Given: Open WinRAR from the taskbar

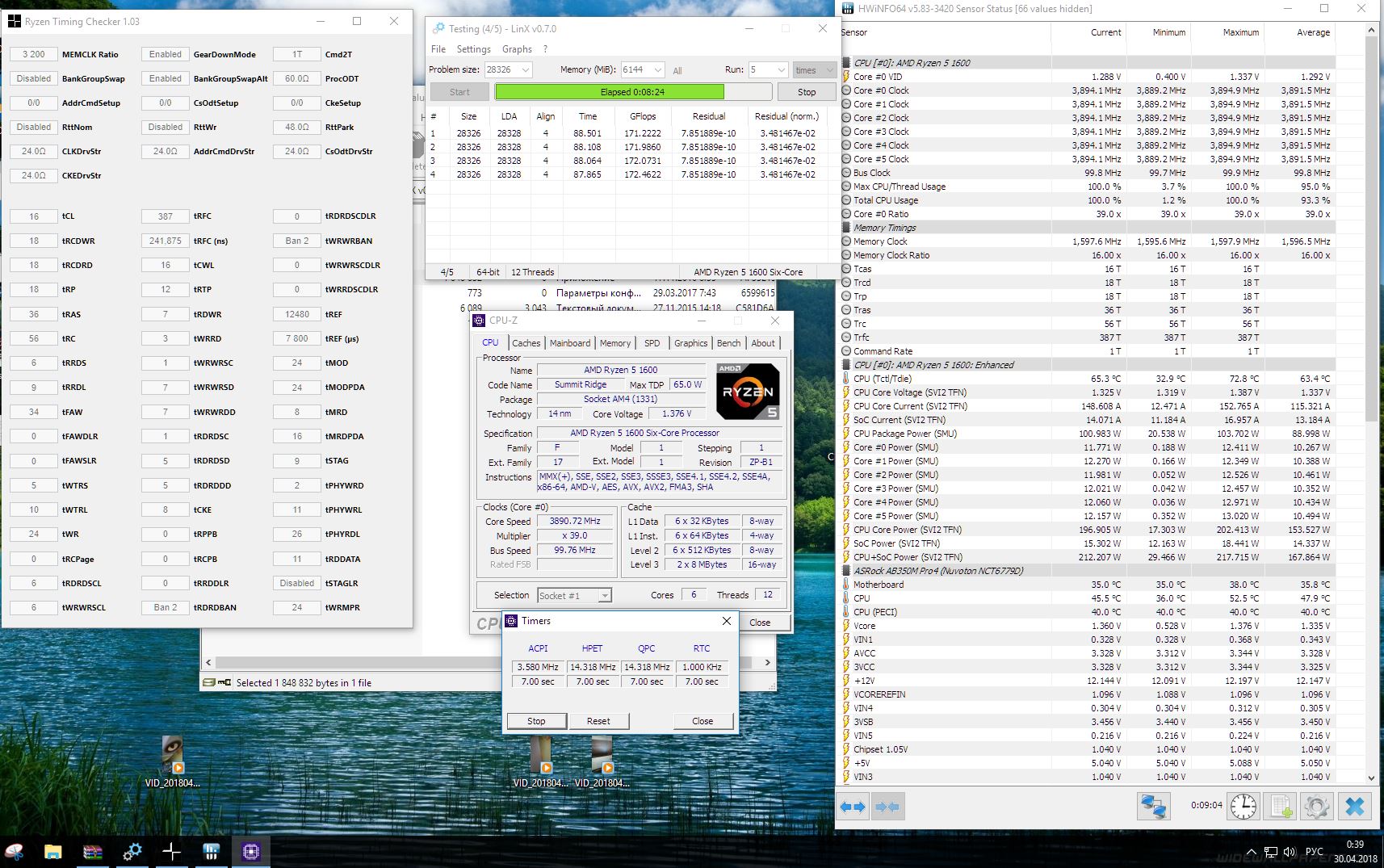Looking at the screenshot, I should (x=93, y=851).
